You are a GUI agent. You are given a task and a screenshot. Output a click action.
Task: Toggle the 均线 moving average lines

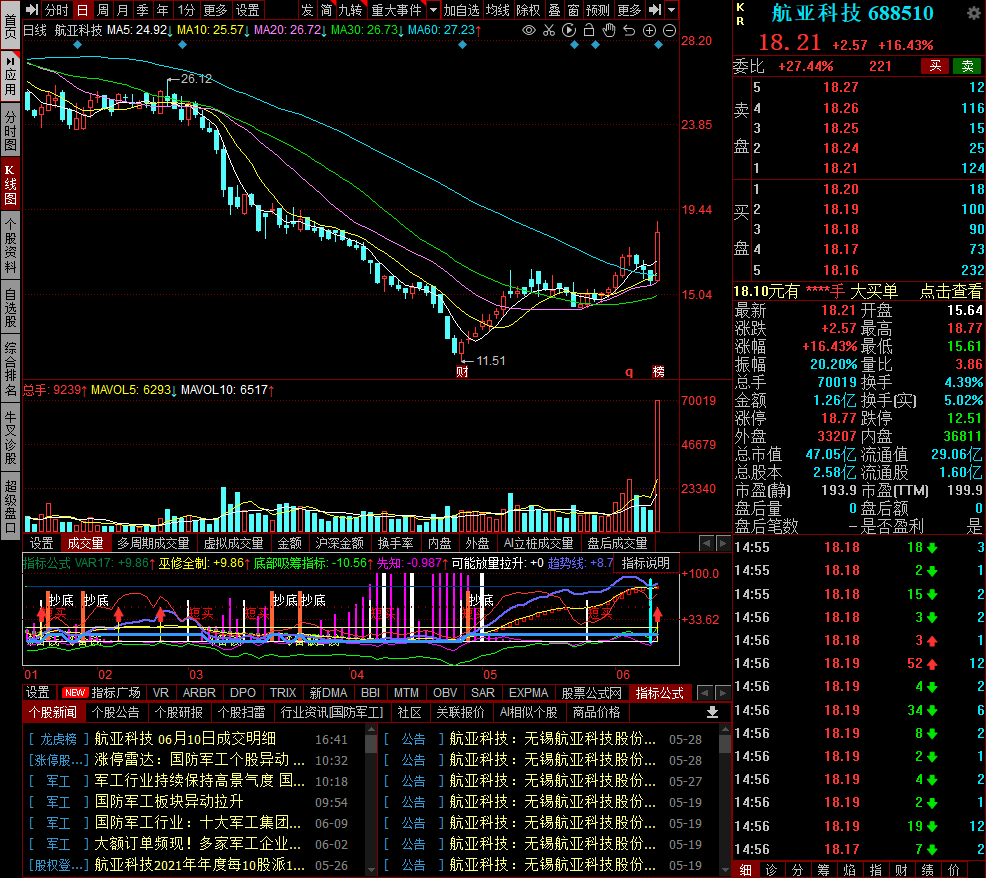click(497, 10)
